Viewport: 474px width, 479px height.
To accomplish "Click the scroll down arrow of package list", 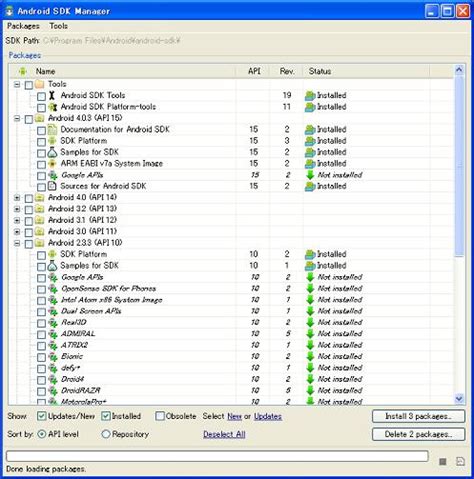I will pos(459,398).
